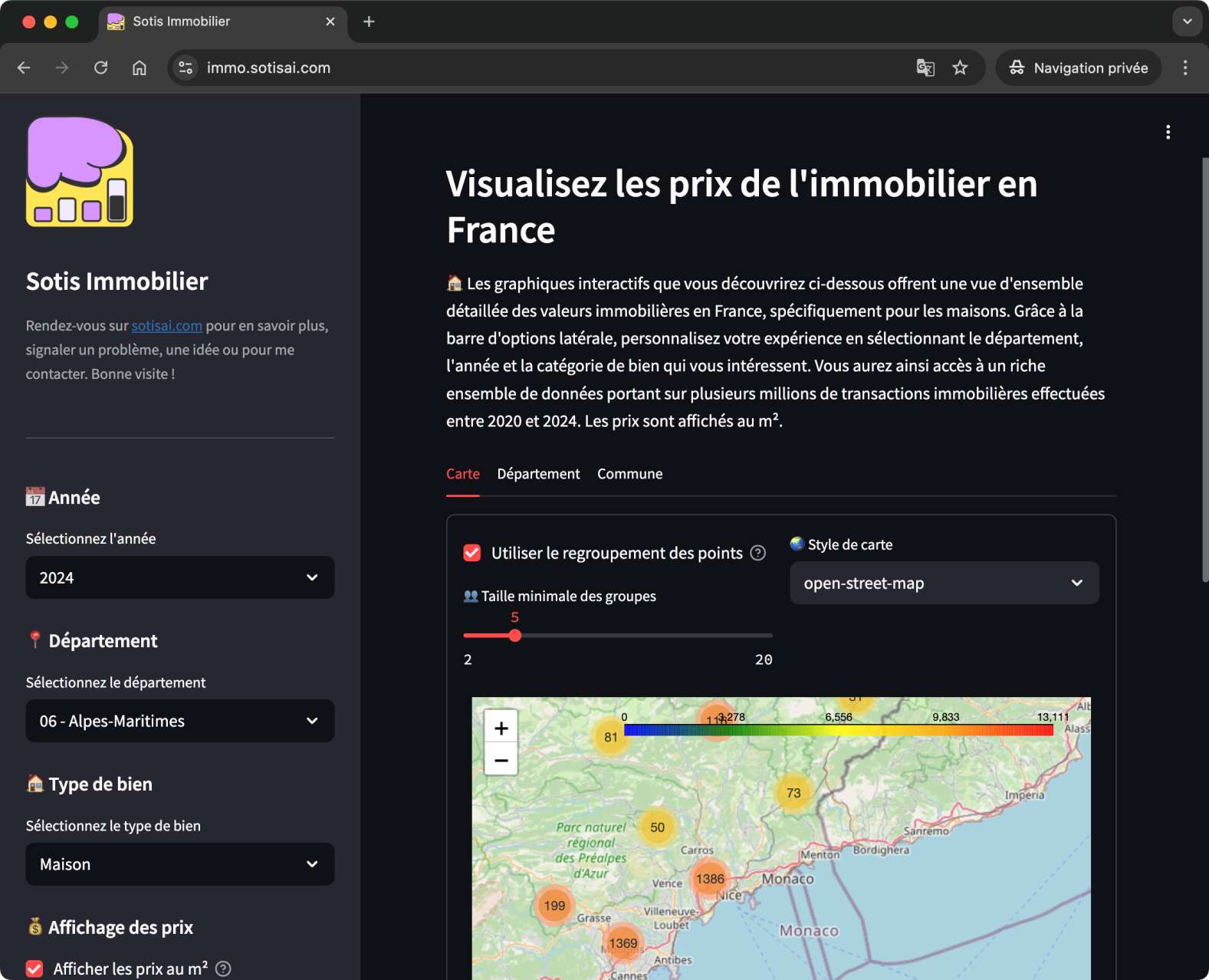Expand the year dropdown showing 2024
The image size is (1209, 980).
coord(180,577)
